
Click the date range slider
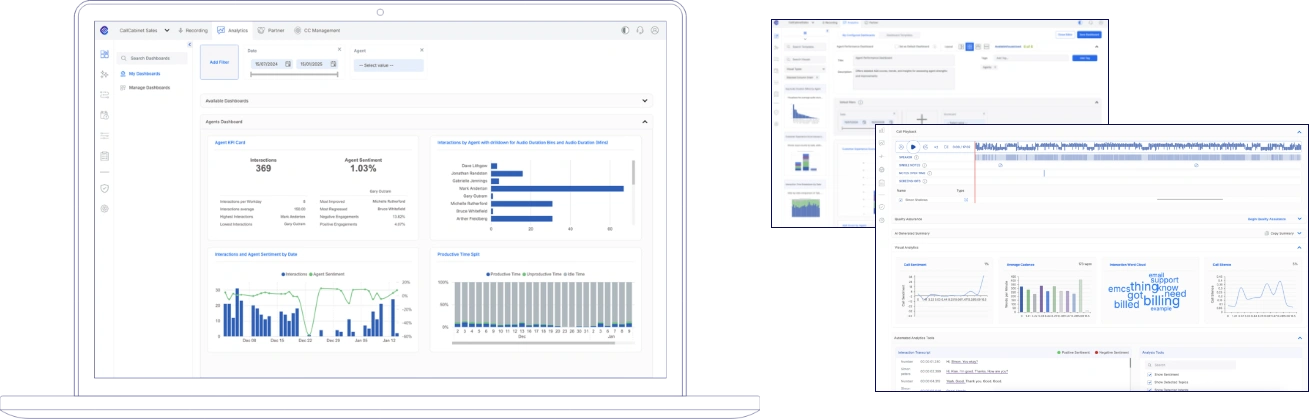(295, 74)
